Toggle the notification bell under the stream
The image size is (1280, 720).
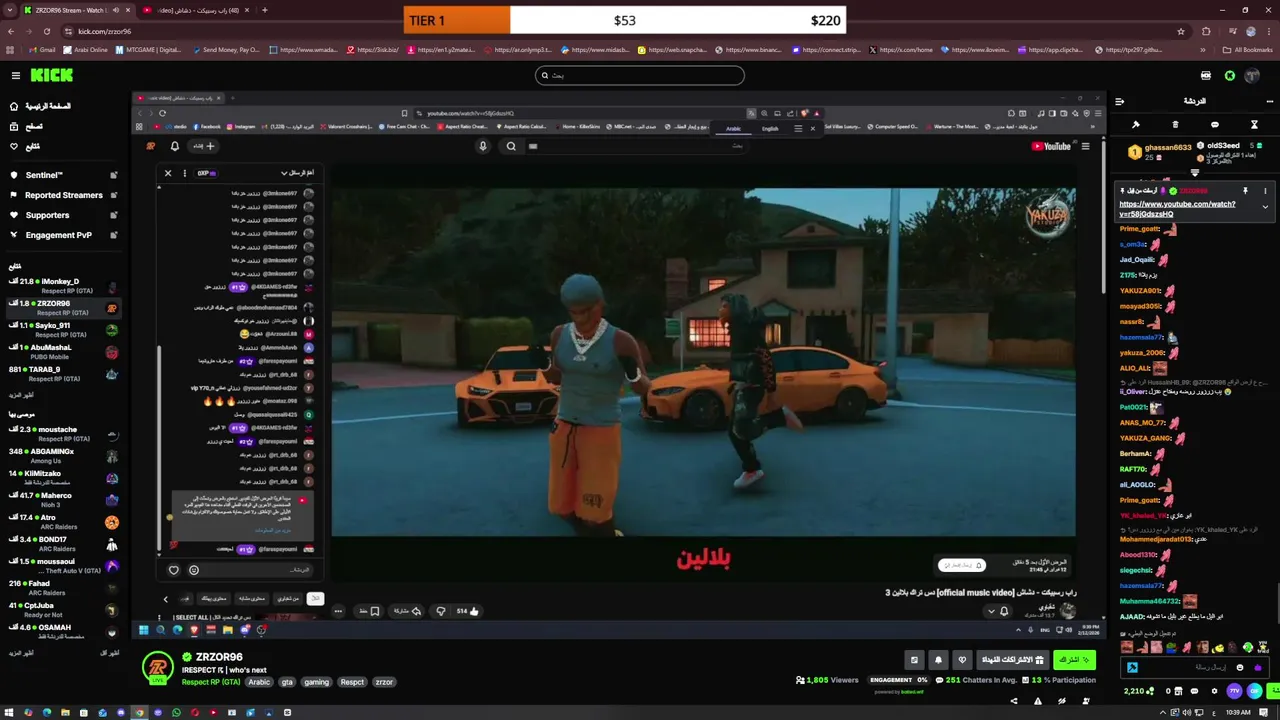[x=938, y=660]
